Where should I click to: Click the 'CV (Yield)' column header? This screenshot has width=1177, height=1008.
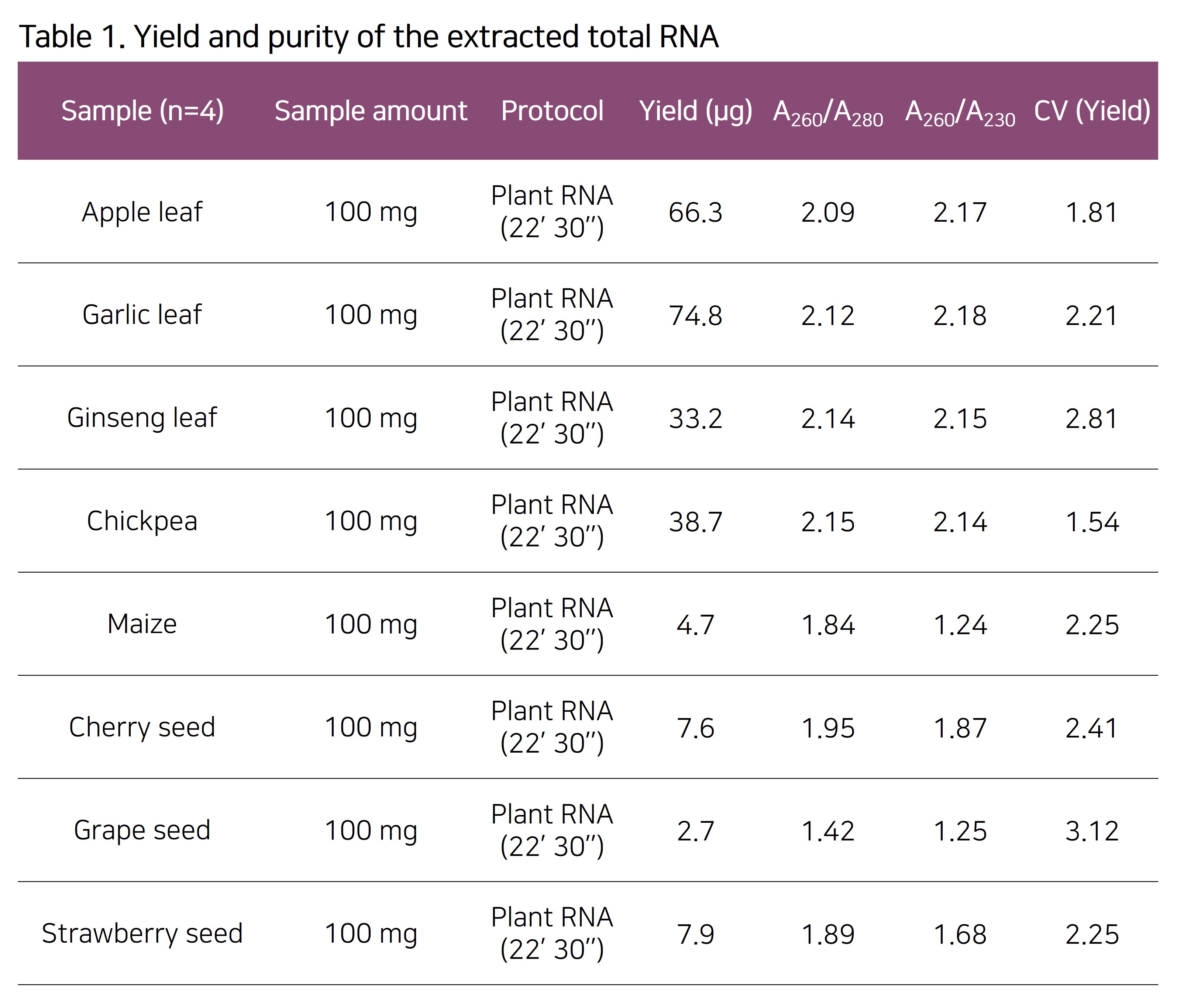[1092, 111]
